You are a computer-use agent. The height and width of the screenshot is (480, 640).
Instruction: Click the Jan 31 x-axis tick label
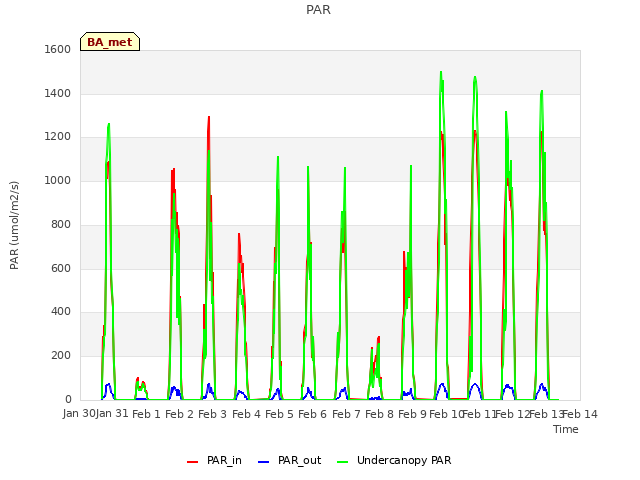coord(112,413)
